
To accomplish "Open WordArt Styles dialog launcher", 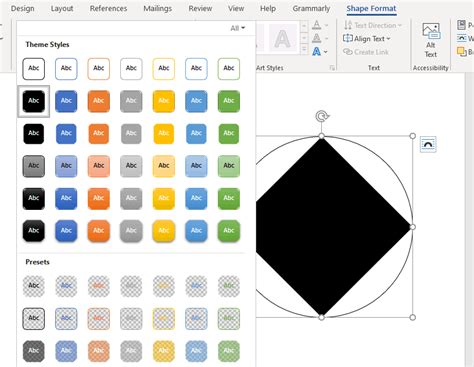I will tap(332, 68).
